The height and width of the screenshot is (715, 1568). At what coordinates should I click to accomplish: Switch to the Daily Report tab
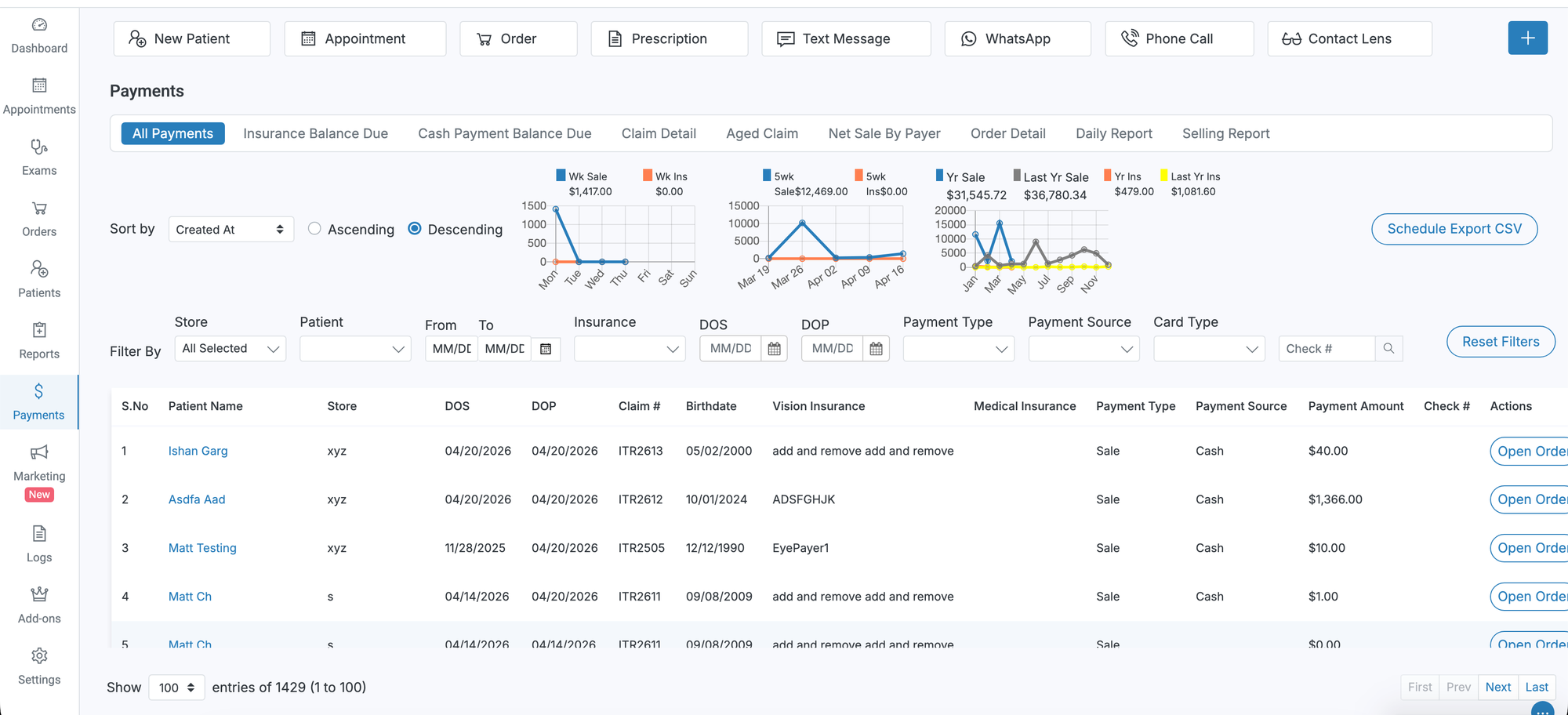[x=1113, y=133]
